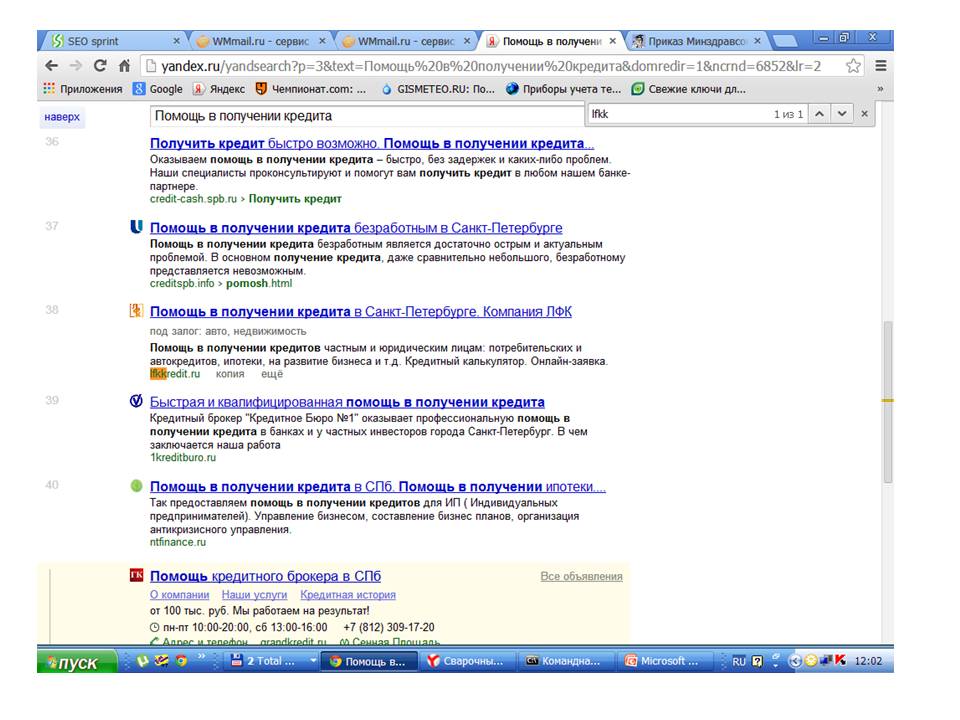Bookmark page with star icon

[x=853, y=66]
